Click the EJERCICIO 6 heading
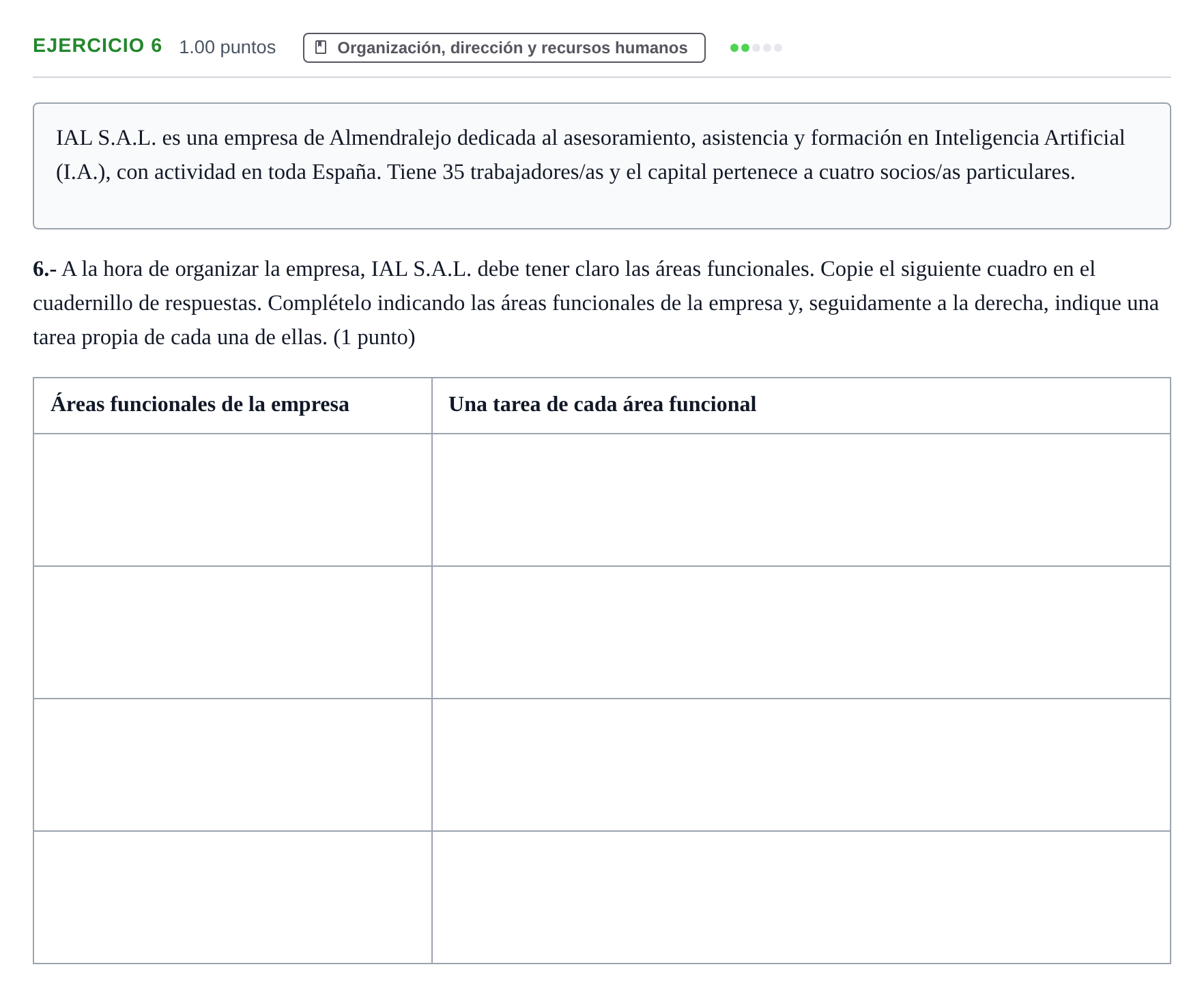Image resolution: width=1204 pixels, height=997 pixels. 98,46
